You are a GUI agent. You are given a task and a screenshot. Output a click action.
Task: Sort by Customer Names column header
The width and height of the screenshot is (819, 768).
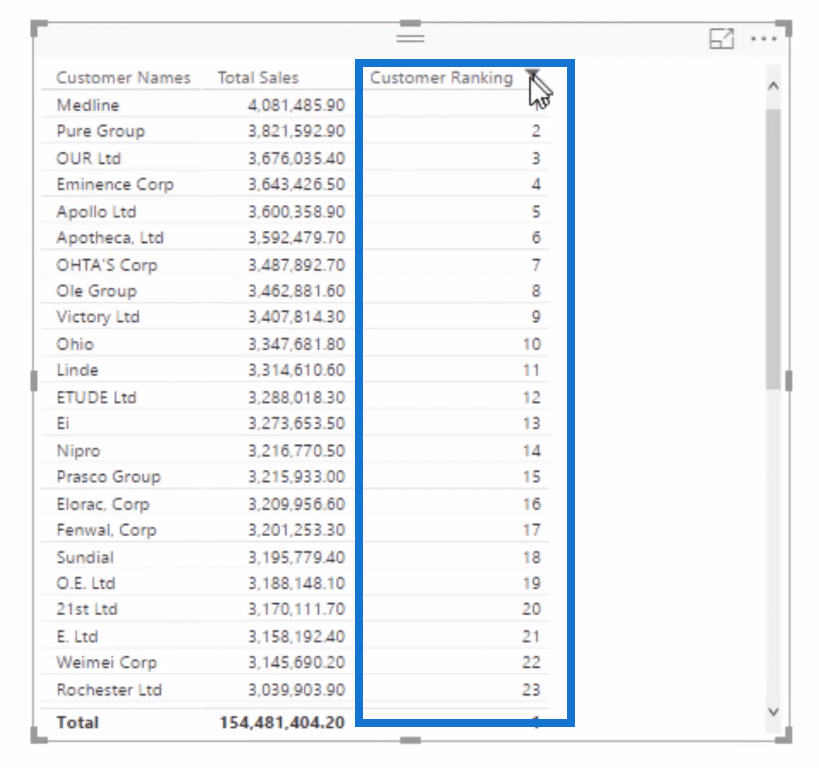click(123, 78)
